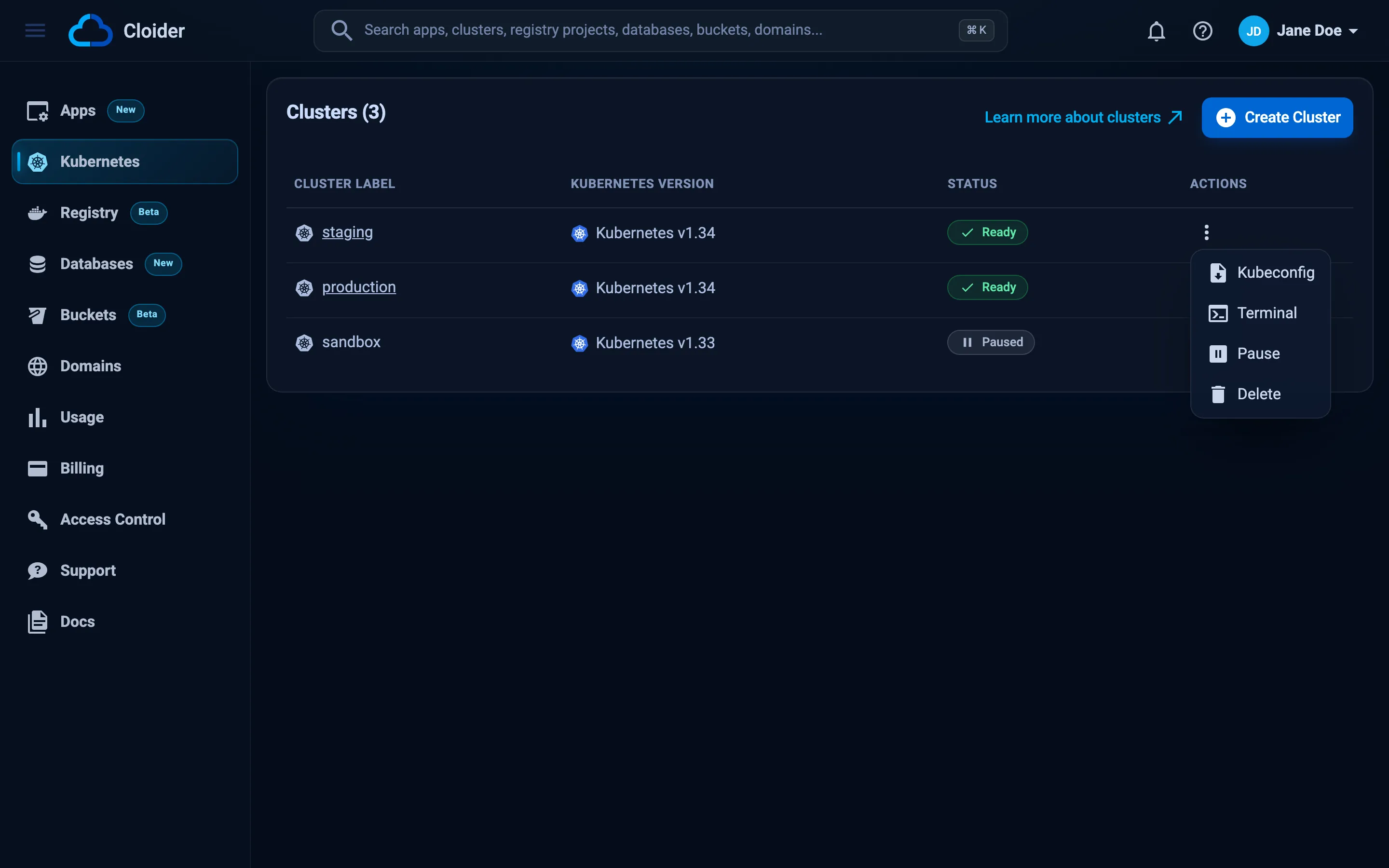This screenshot has height=868, width=1389.
Task: Select Kubernetes in the sidebar
Action: point(124,162)
